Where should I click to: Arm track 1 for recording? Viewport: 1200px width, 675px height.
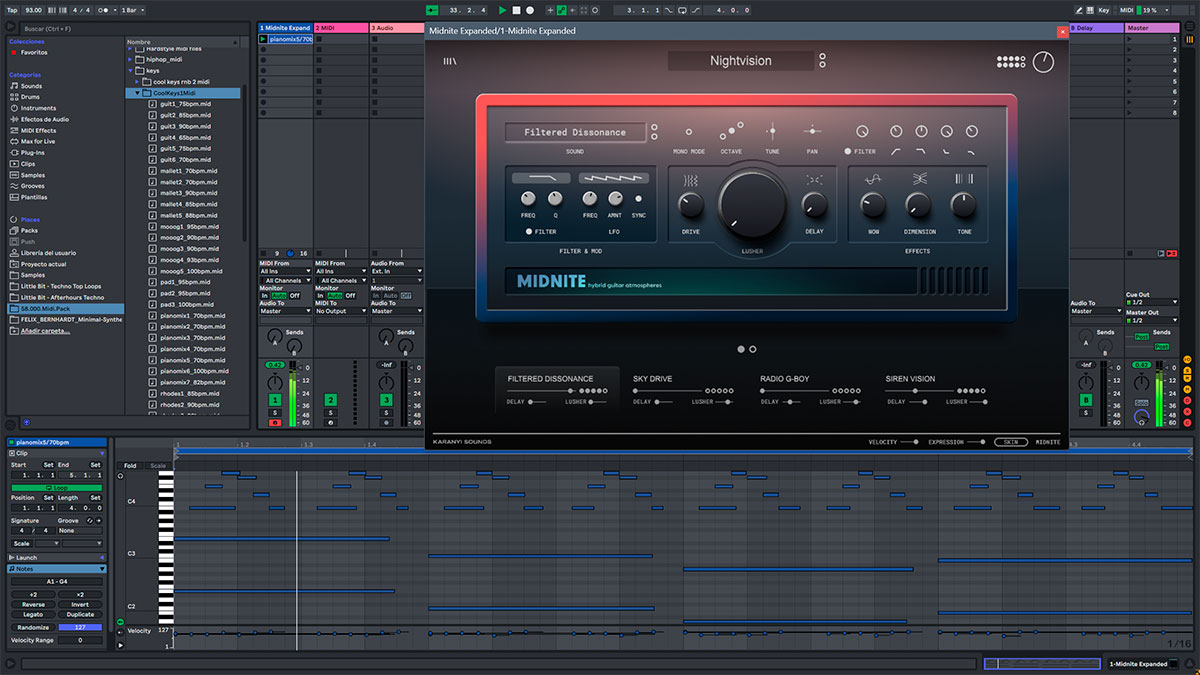click(x=274, y=423)
